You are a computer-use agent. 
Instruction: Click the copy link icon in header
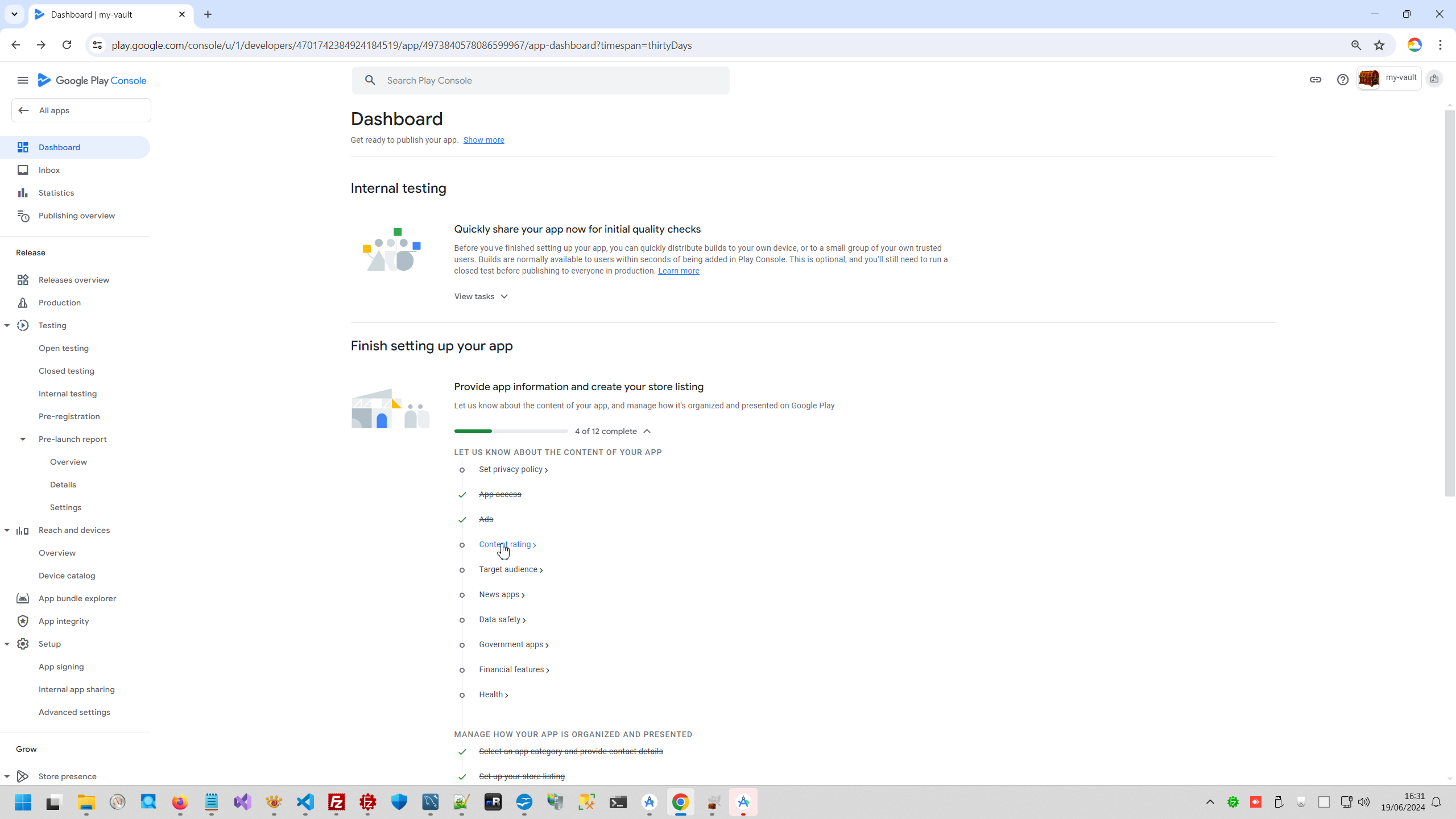click(1315, 80)
